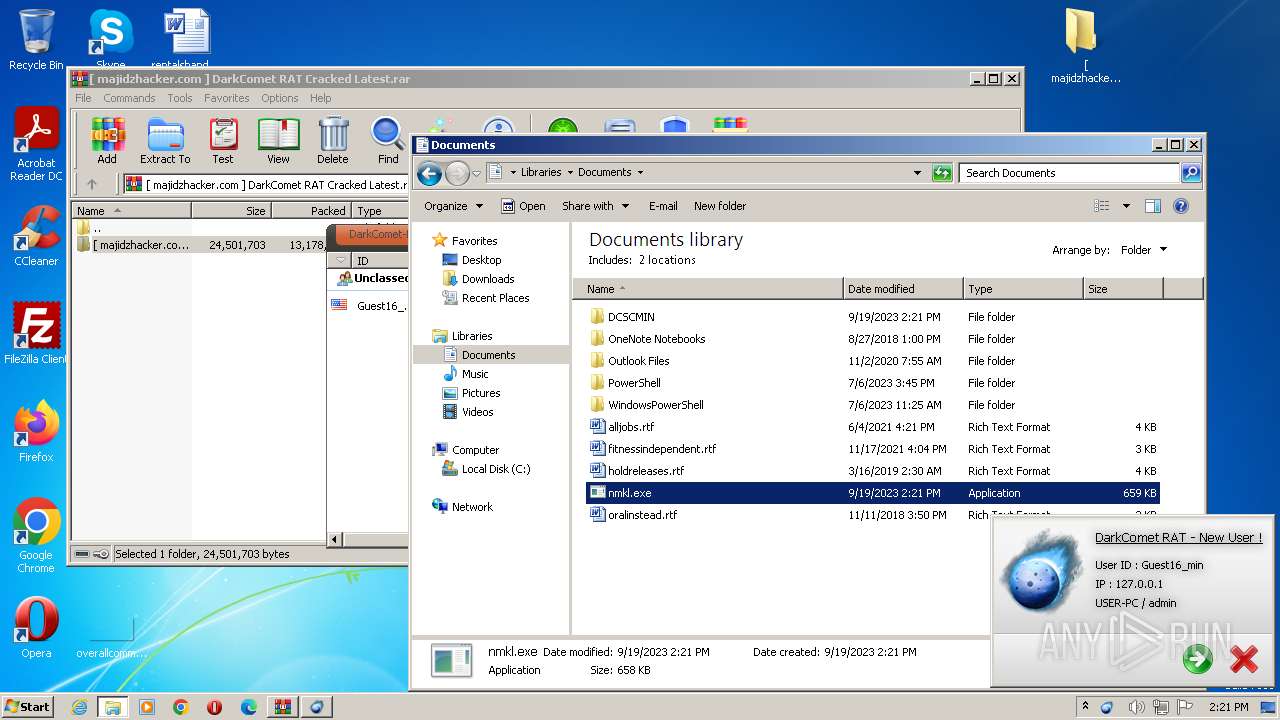Toggle the preview pane in Explorer
This screenshot has height=720, width=1280.
click(x=1152, y=206)
